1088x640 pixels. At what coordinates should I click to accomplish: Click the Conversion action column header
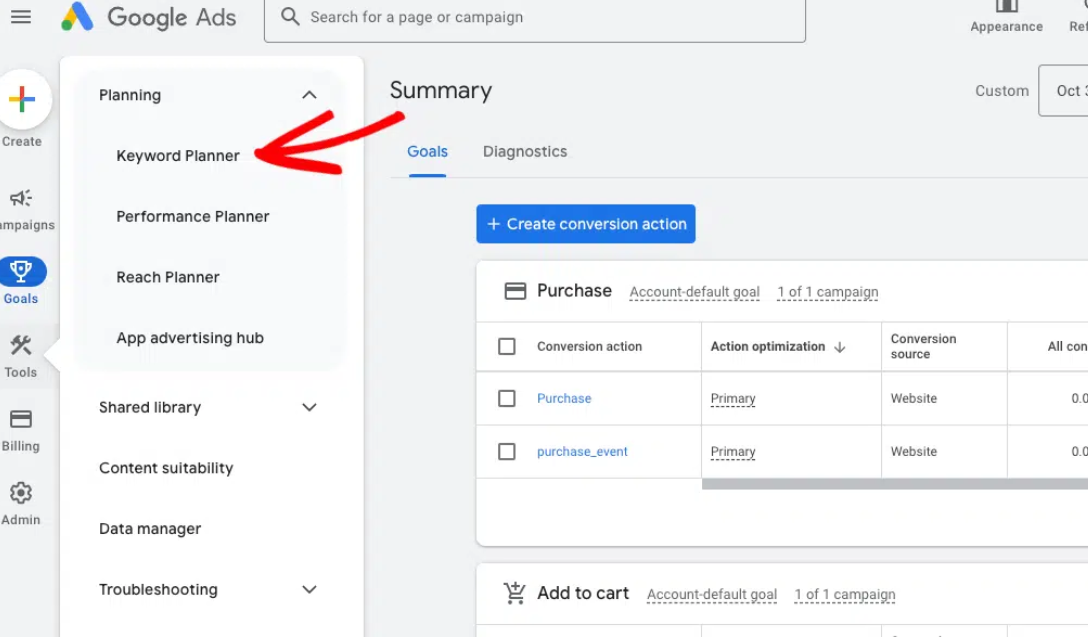[x=589, y=346]
